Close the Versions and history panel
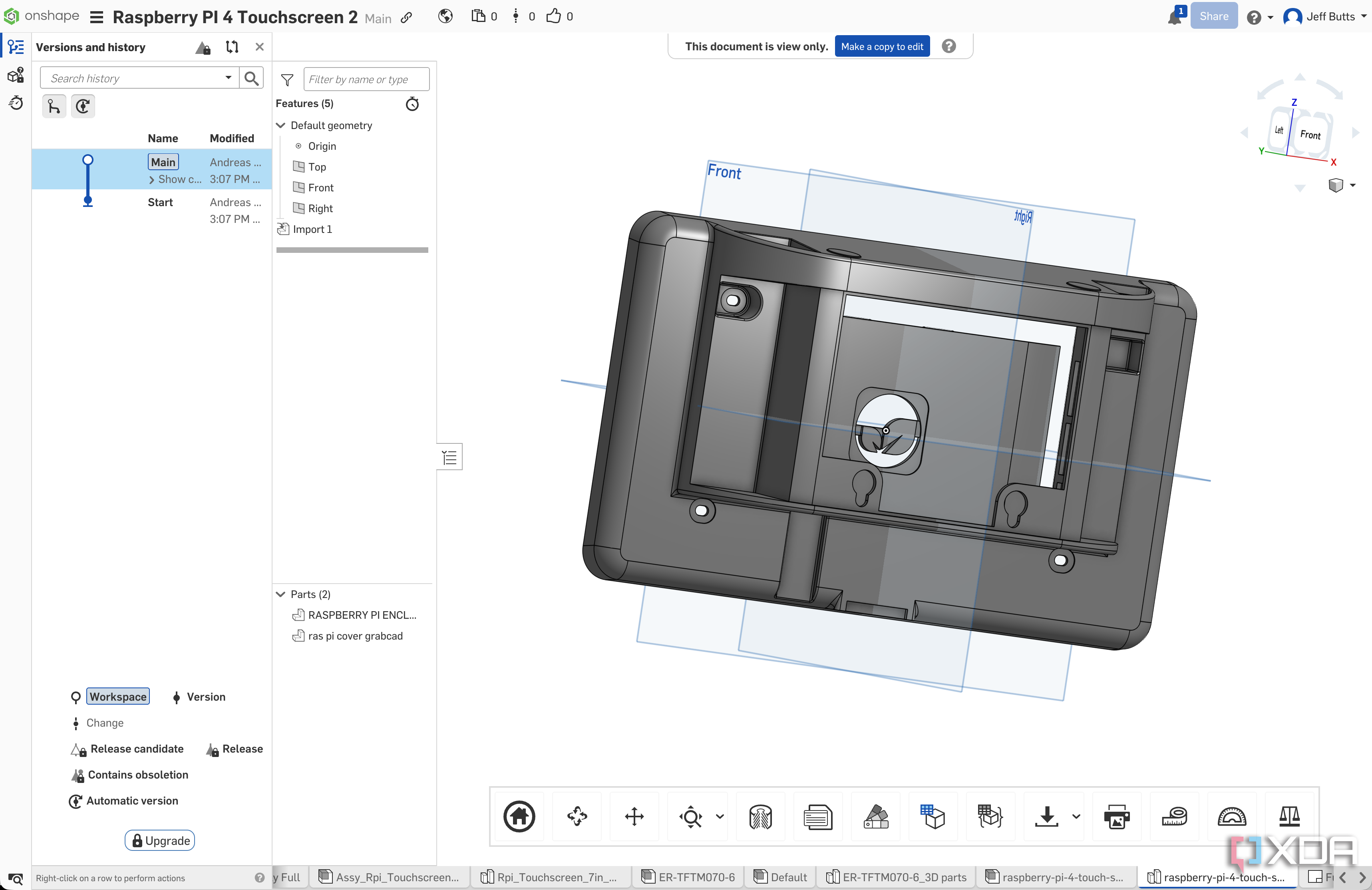The image size is (1372, 890). click(259, 47)
